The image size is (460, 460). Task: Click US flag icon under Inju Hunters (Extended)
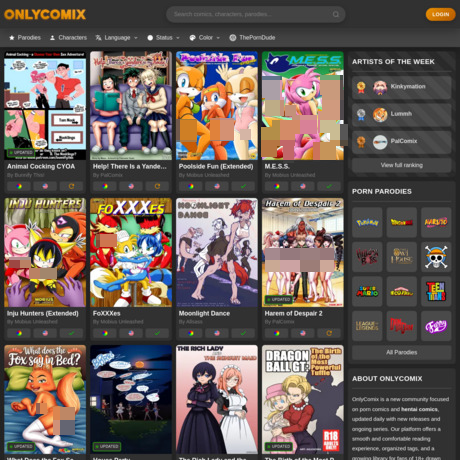coord(45,333)
